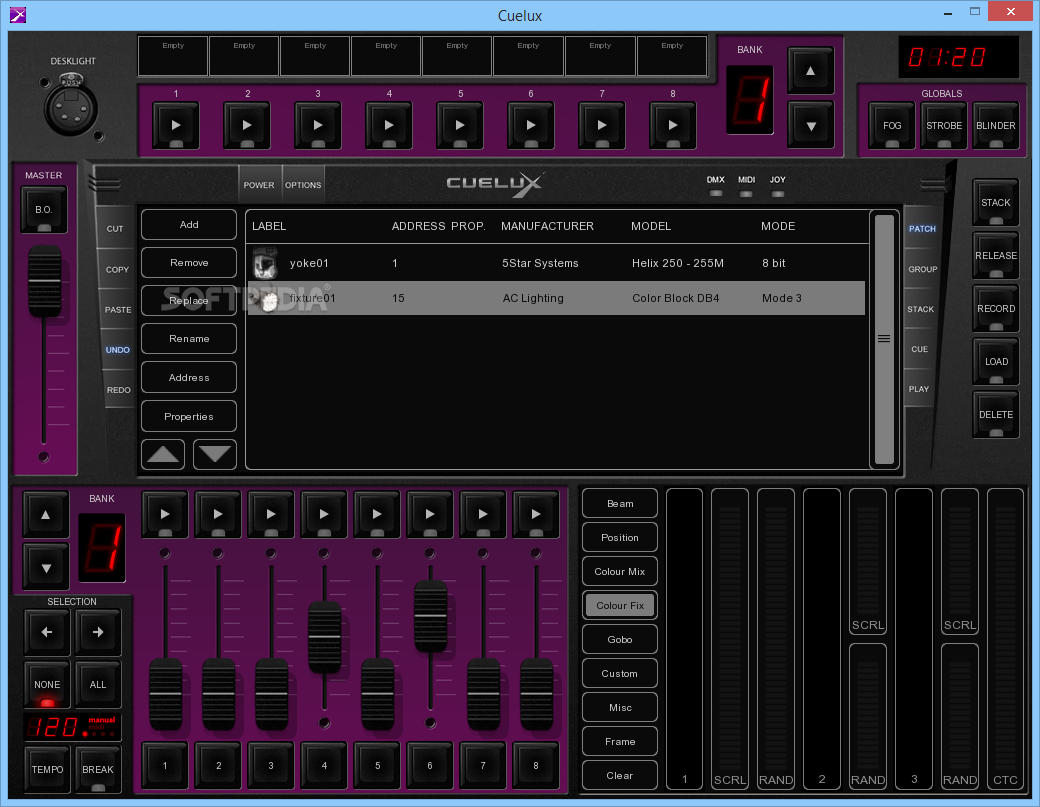Image resolution: width=1040 pixels, height=807 pixels.
Task: Click the LOAD command button
Action: coord(996,361)
